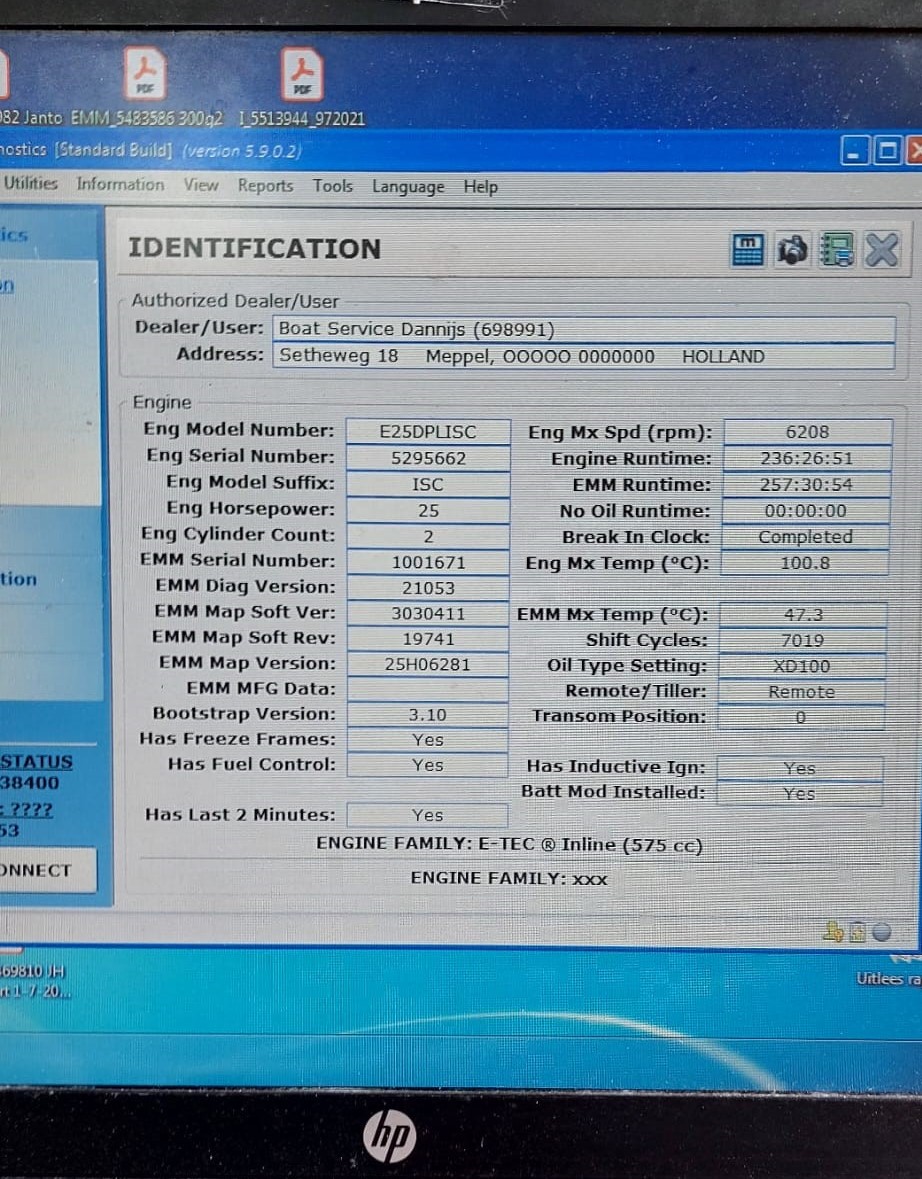Click the ENGINE FAMILY: xxx line
Viewport: 922px width, 1179px height.
pyautogui.click(x=509, y=878)
